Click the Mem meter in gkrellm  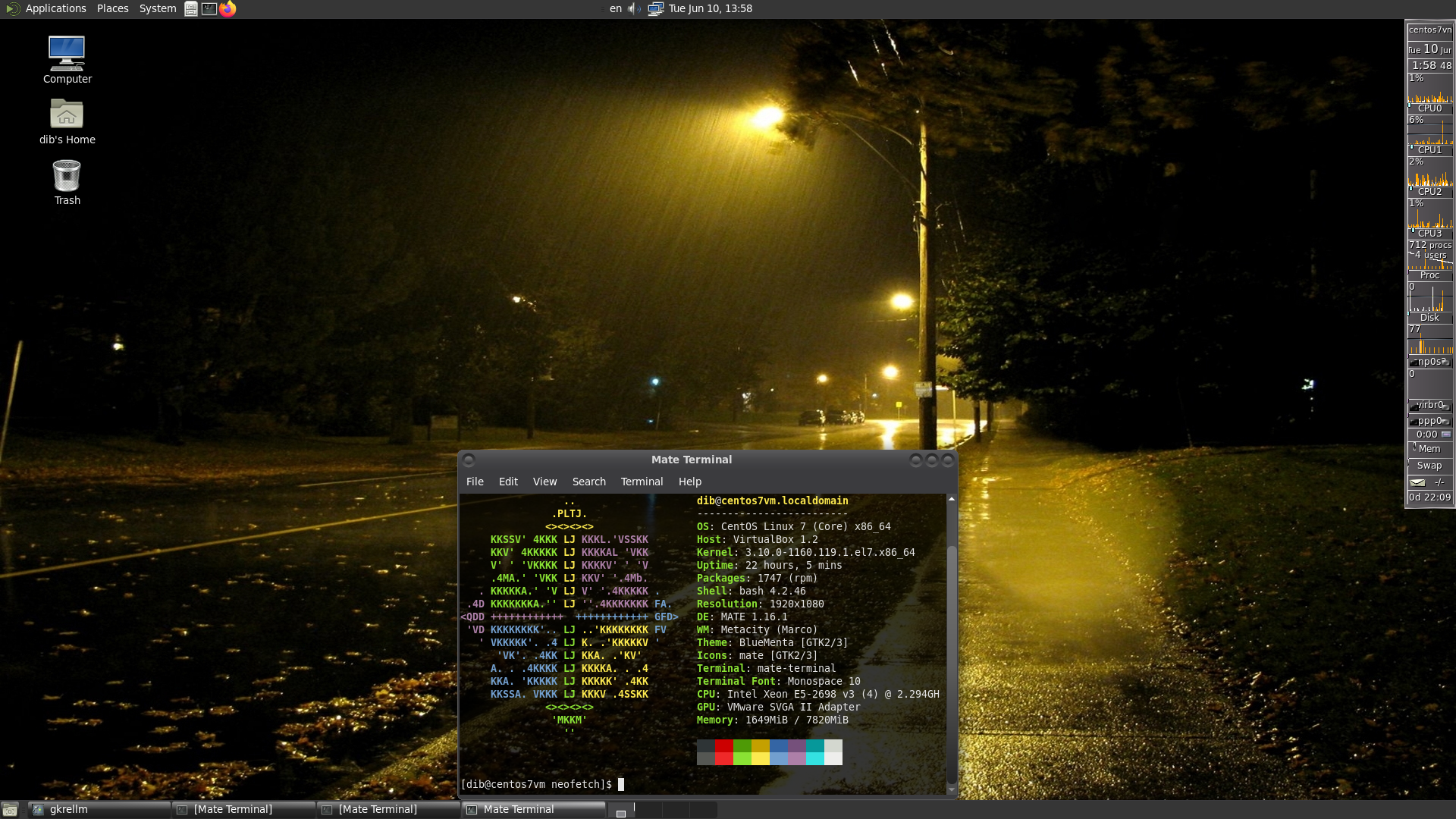pyautogui.click(x=1430, y=449)
